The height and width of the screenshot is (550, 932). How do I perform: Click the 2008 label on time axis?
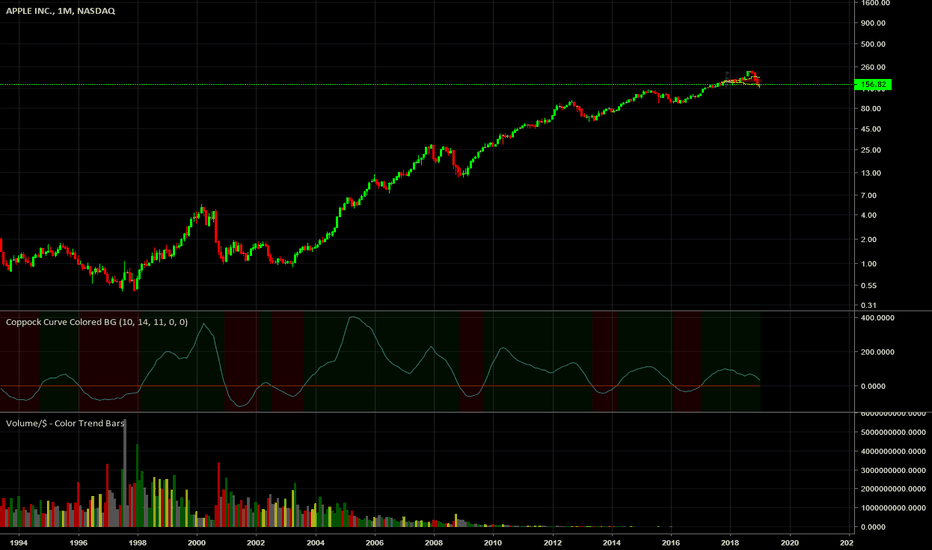pos(434,543)
